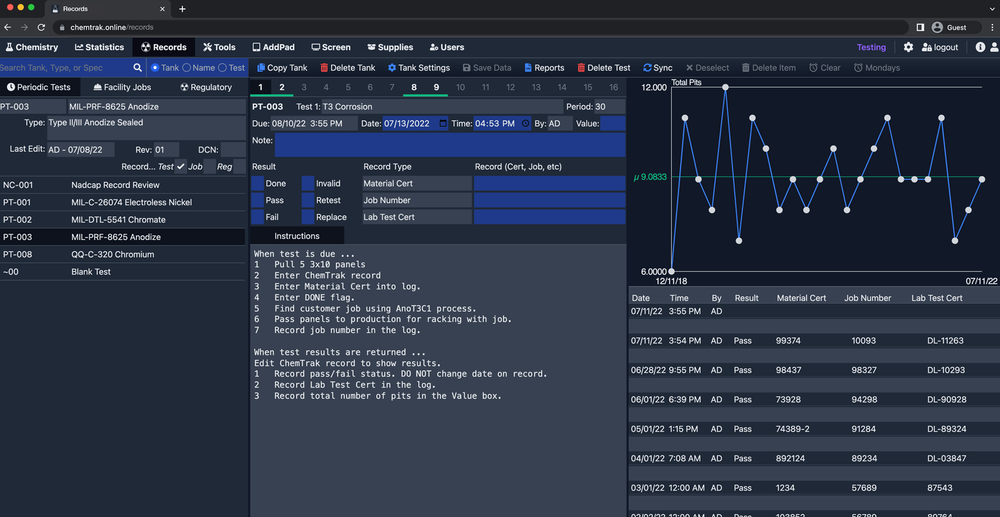Image resolution: width=1000 pixels, height=517 pixels.
Task: Open the AddPad menu
Action: coord(274,47)
